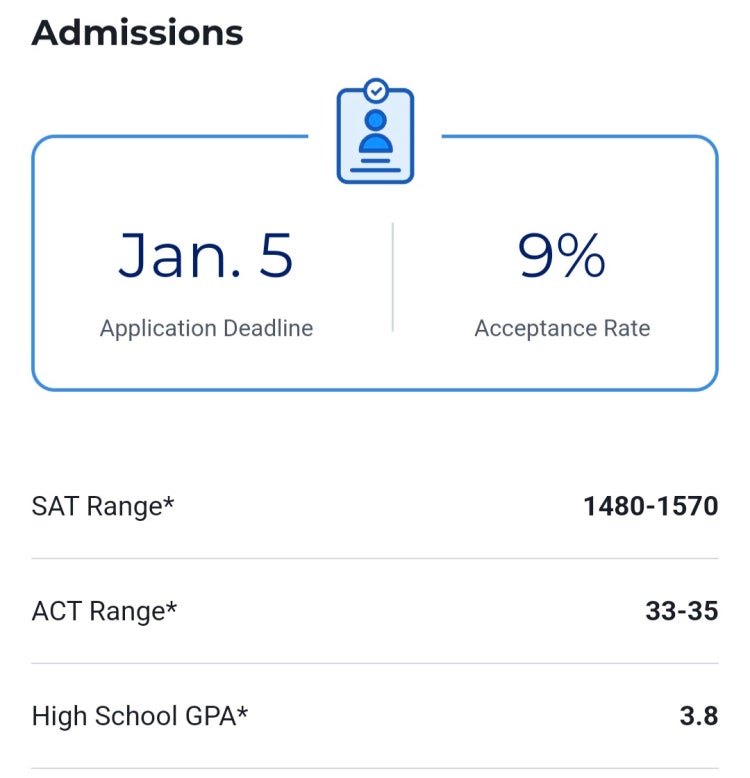Tap the Acceptance Rate label
The height and width of the screenshot is (778, 750).
[562, 328]
